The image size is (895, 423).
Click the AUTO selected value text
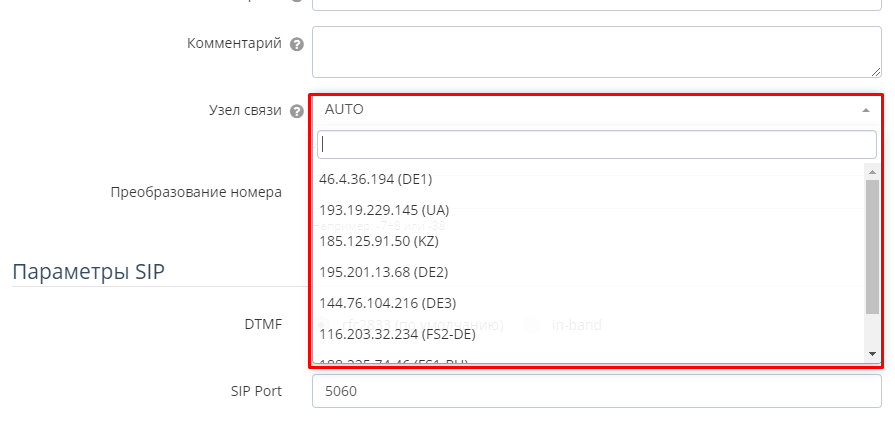[x=345, y=110]
